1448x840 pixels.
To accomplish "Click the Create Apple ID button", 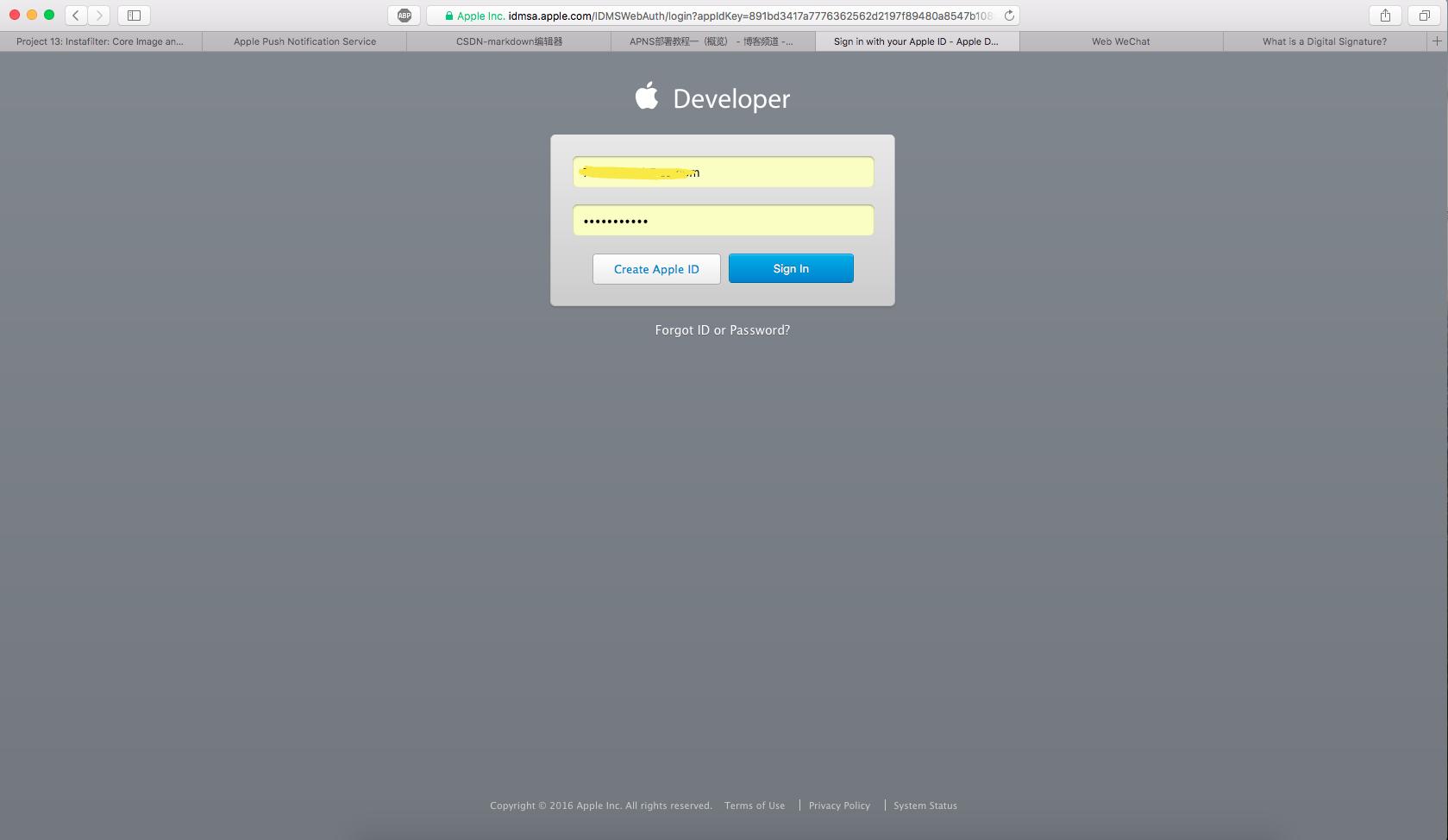I will [x=656, y=269].
